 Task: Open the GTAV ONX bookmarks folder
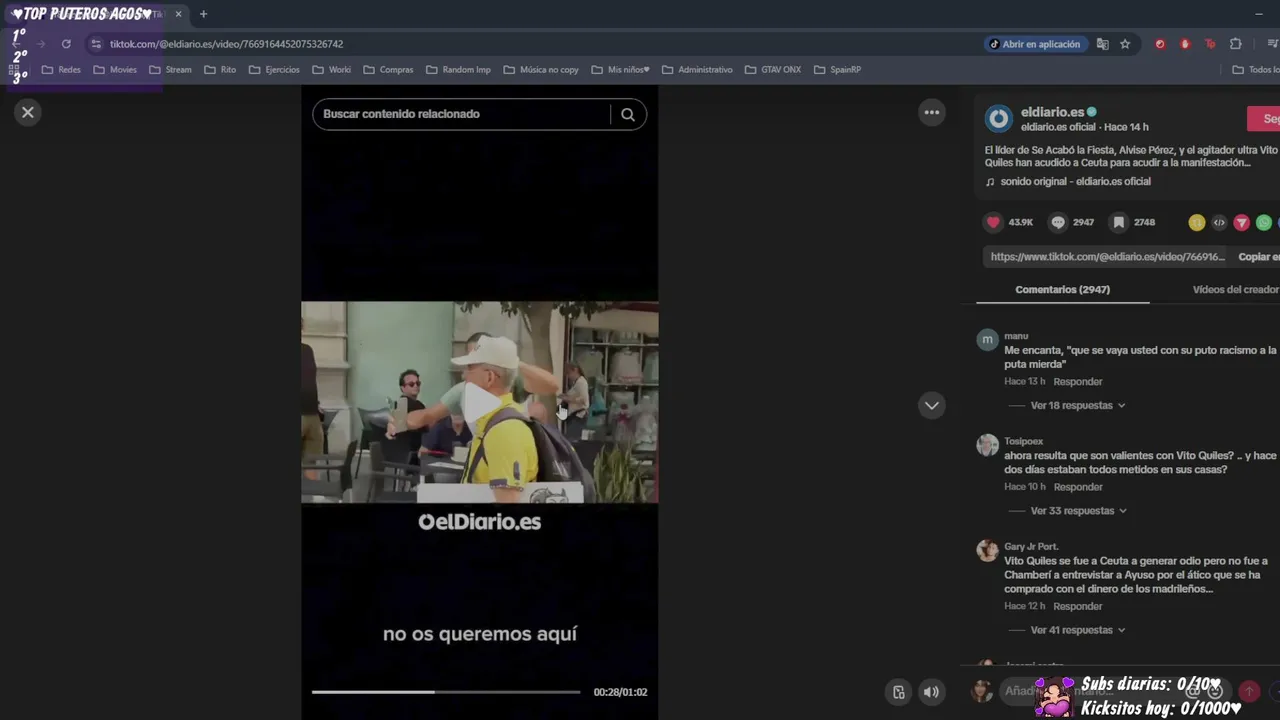[x=773, y=70]
